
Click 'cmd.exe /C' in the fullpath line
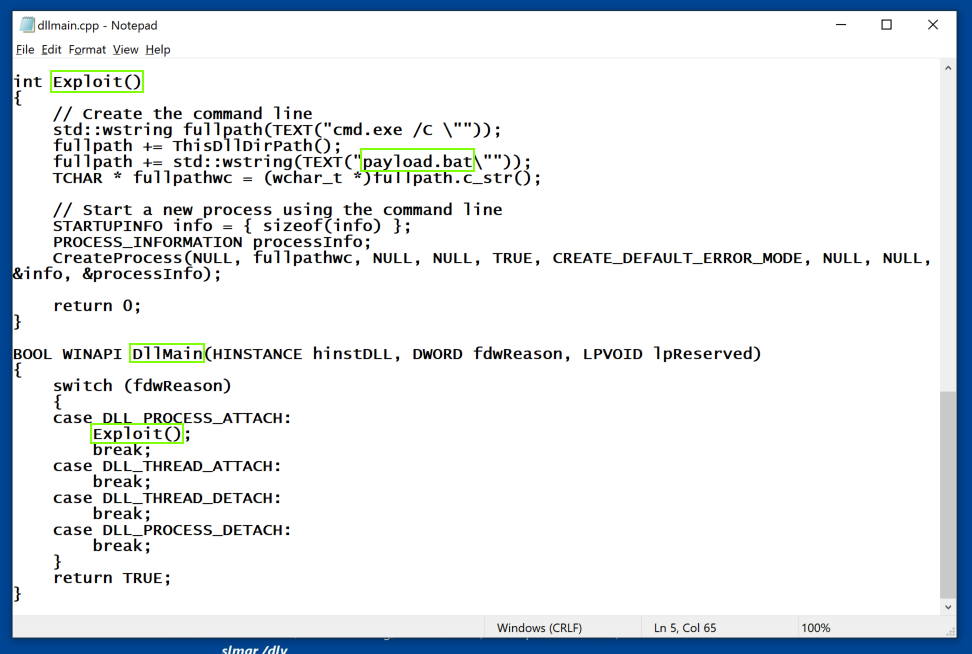pyautogui.click(x=382, y=130)
